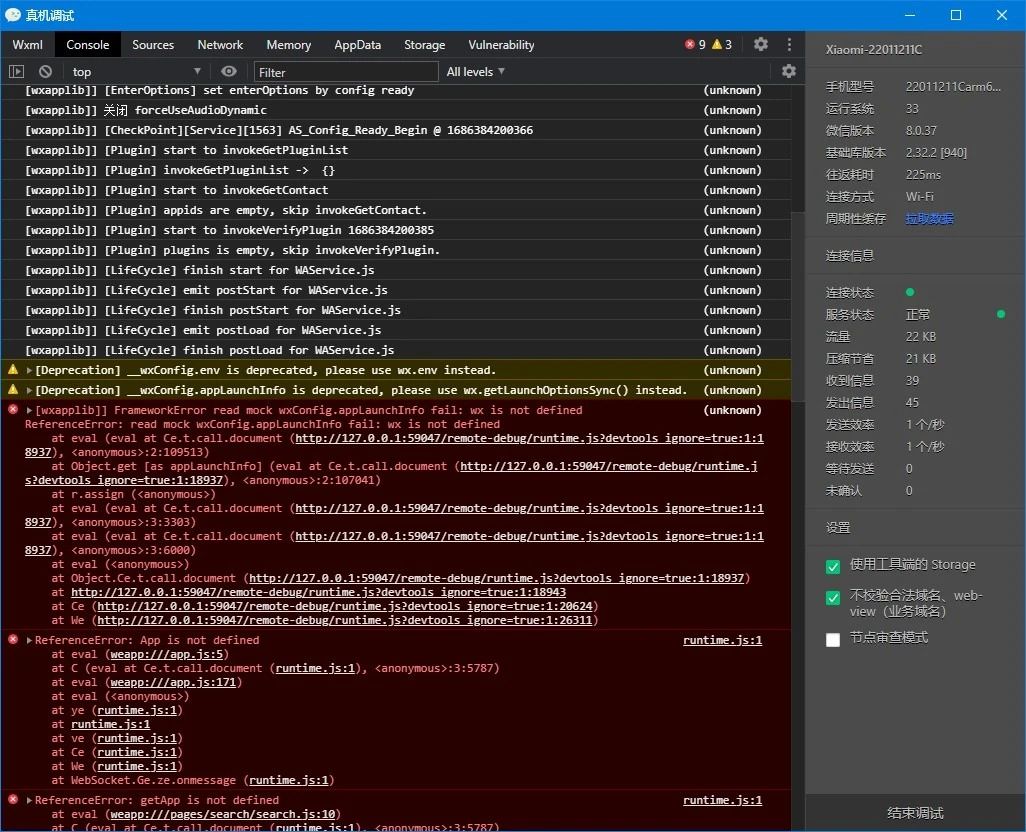1026x832 pixels.
Task: Open runtime.js:1 link beside getApp error
Action: 722,800
